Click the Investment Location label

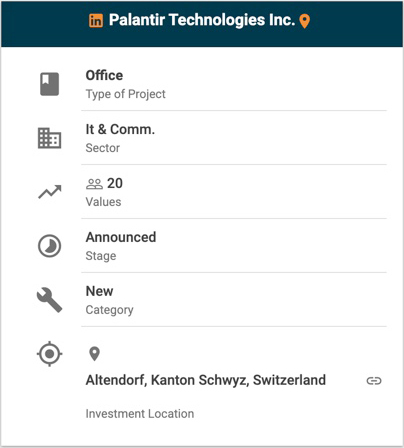pyautogui.click(x=140, y=414)
